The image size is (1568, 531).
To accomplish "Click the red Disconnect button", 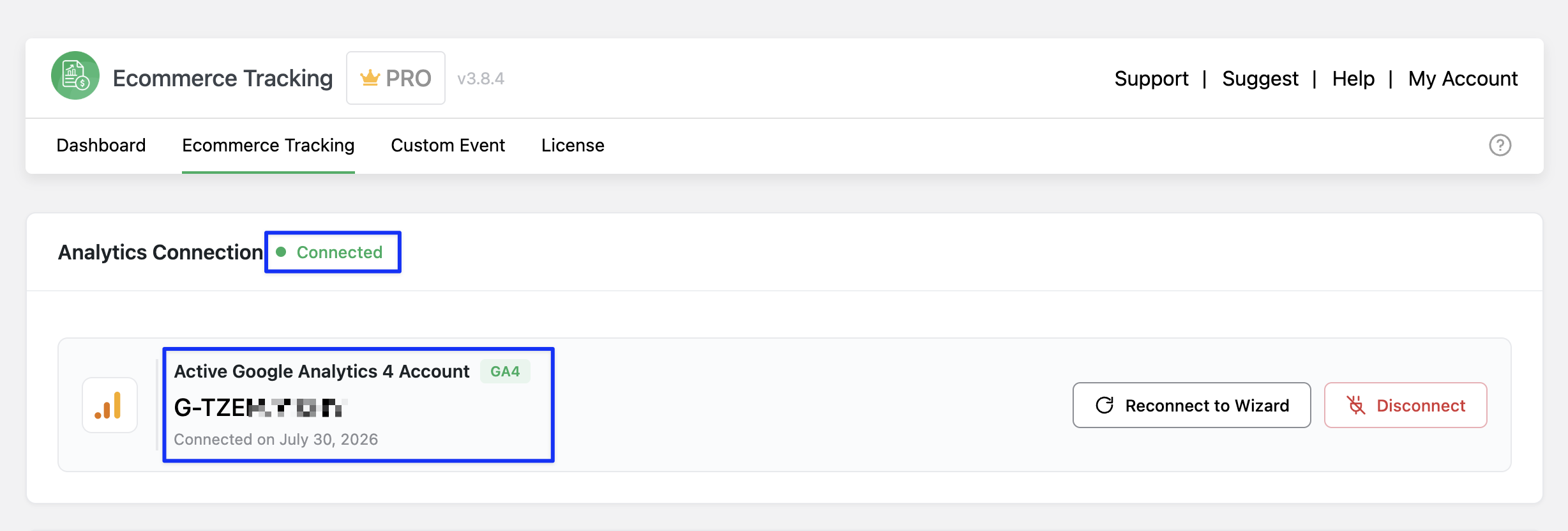I will coord(1405,405).
